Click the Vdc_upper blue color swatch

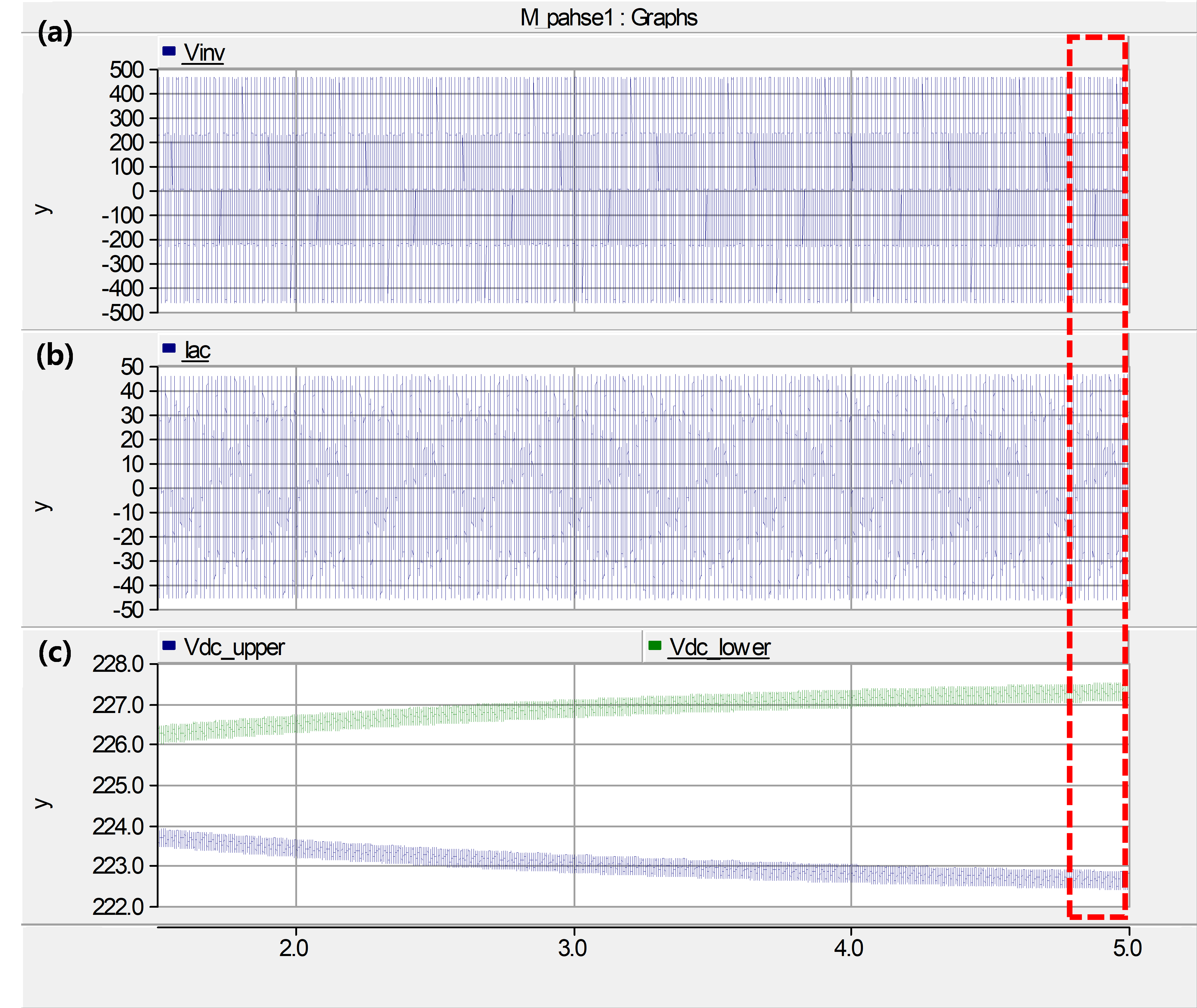click(169, 645)
